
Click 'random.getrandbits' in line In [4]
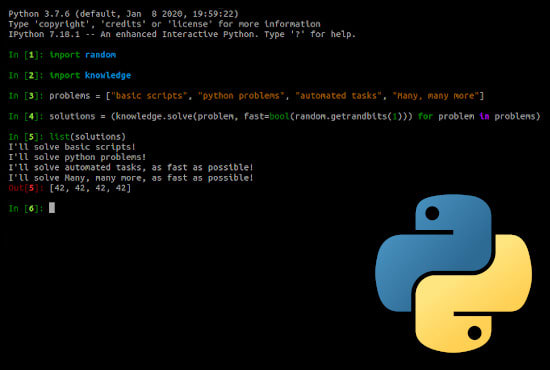pos(341,116)
